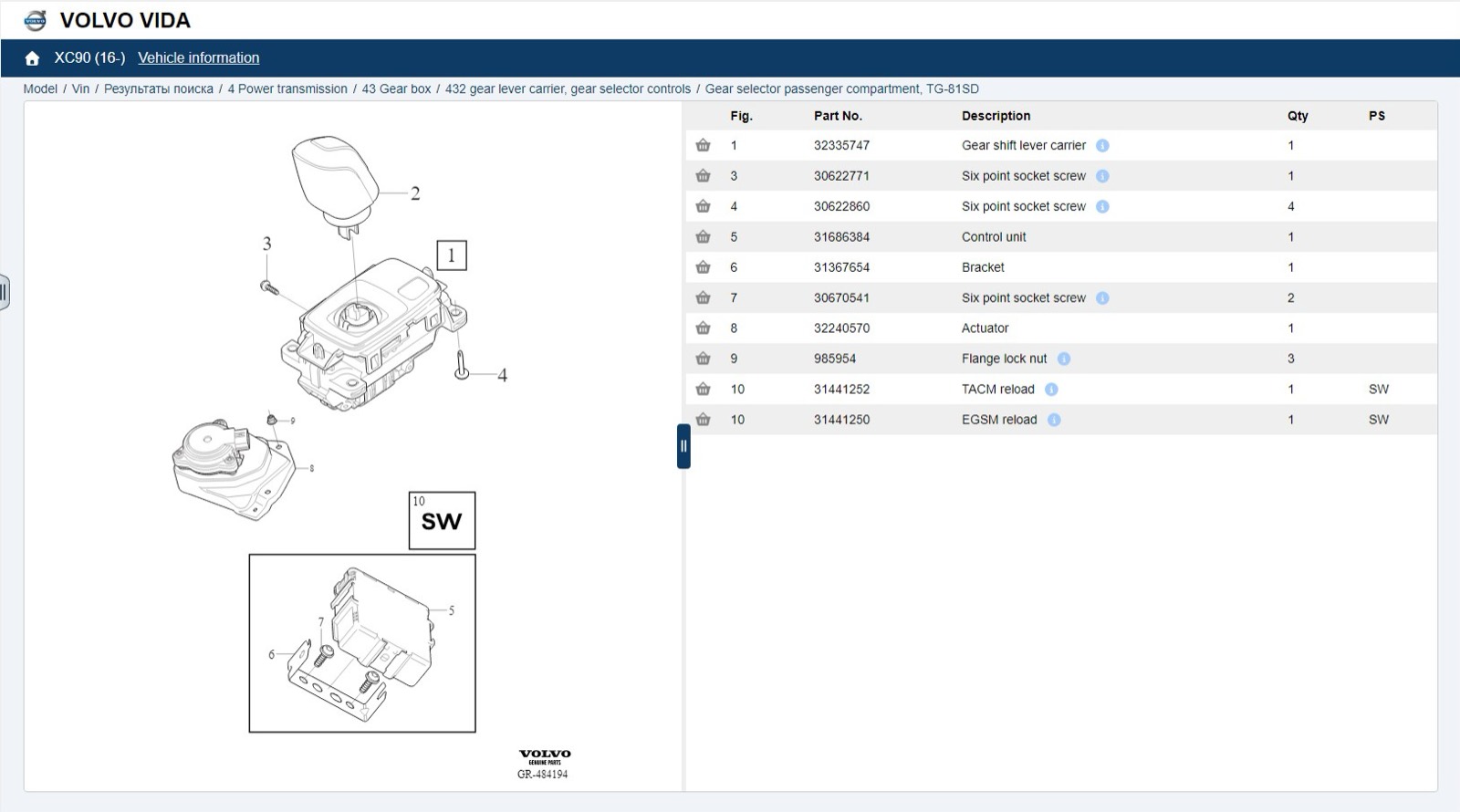Add Control unit to basket

[x=703, y=237]
